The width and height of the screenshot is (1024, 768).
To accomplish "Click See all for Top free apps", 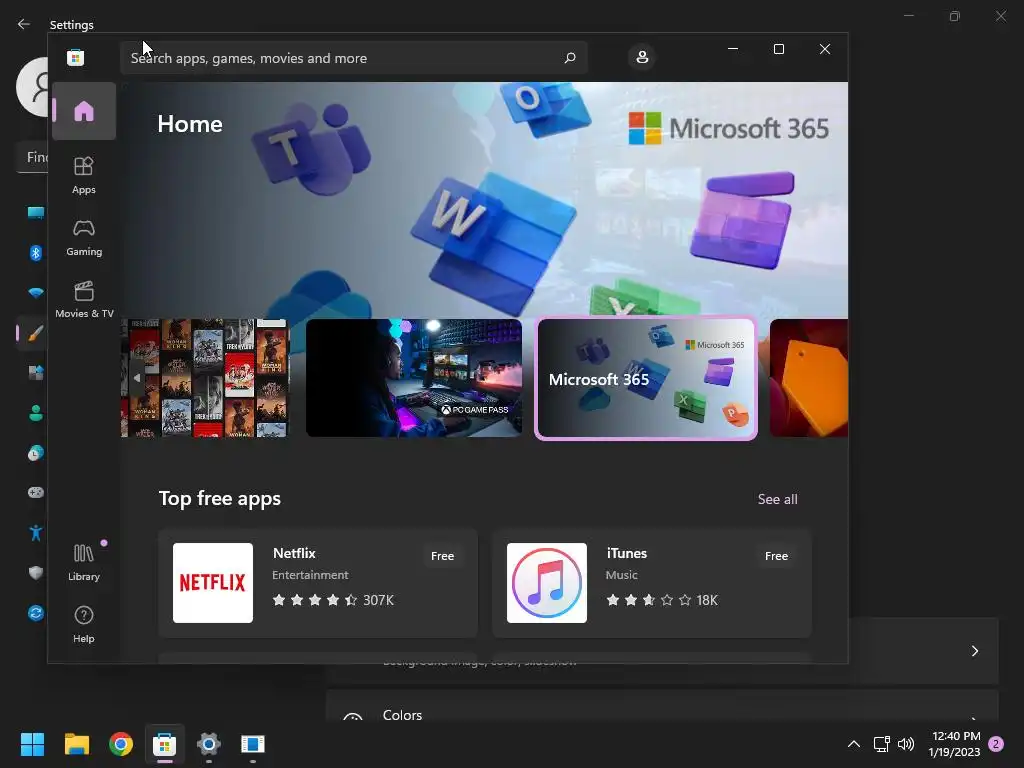I will tap(777, 499).
